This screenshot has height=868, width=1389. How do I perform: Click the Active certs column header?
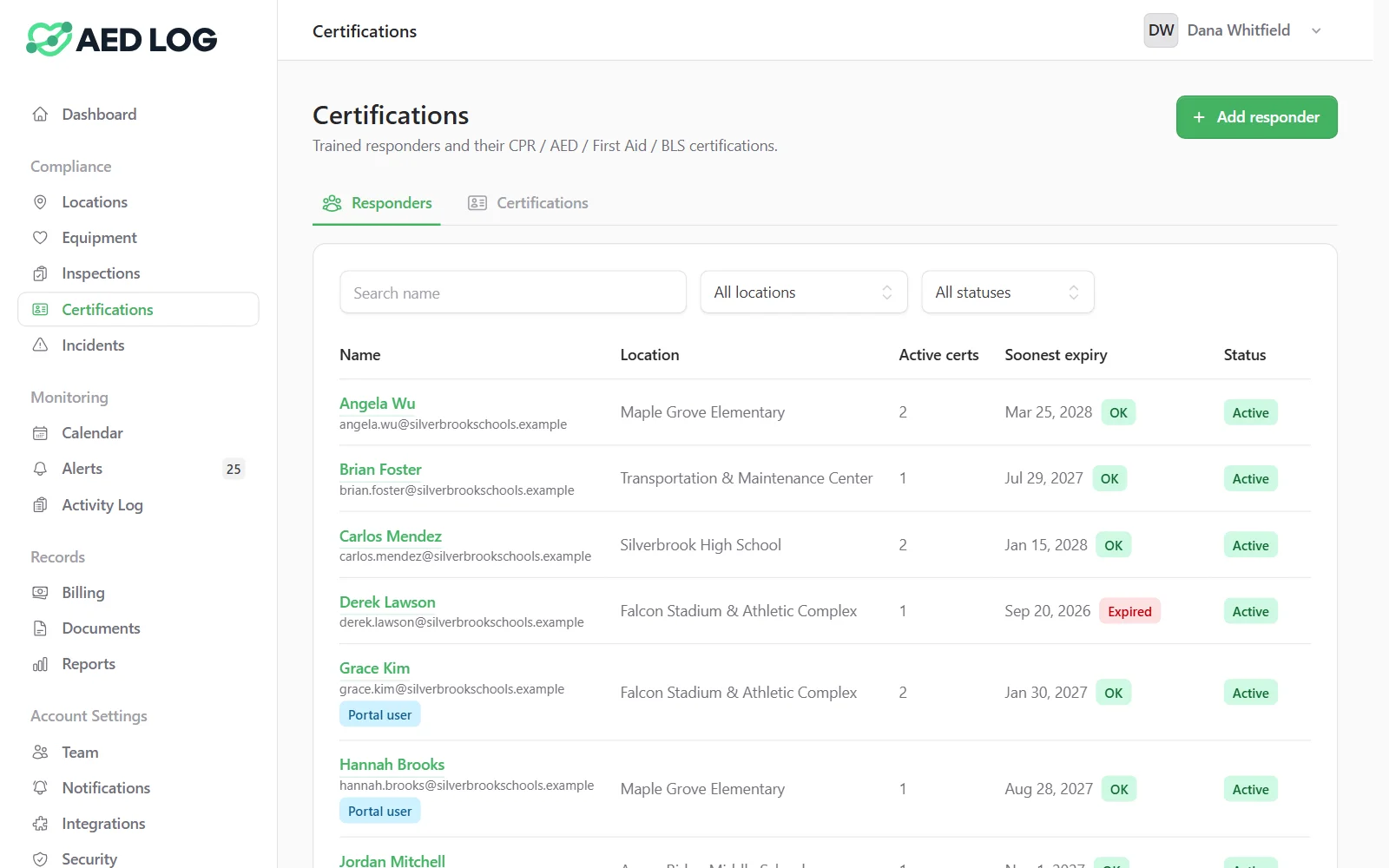938,355
